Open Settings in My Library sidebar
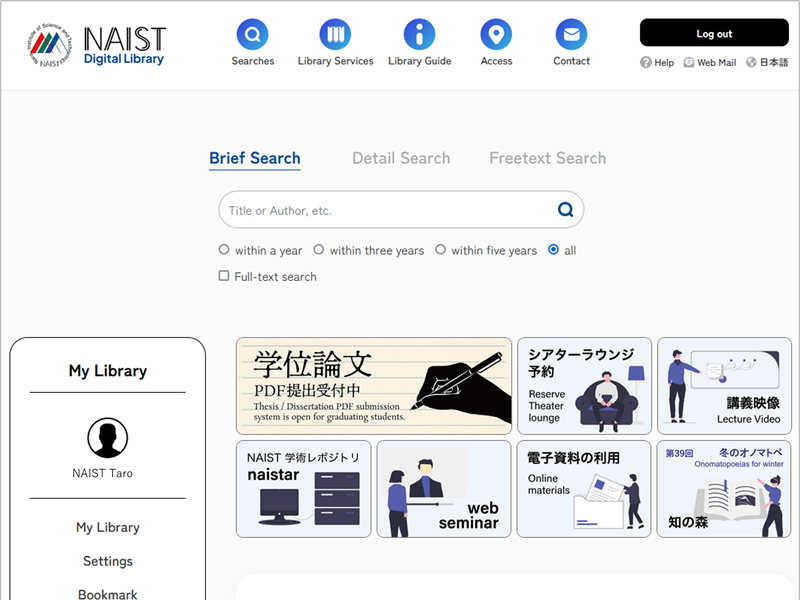 107,561
